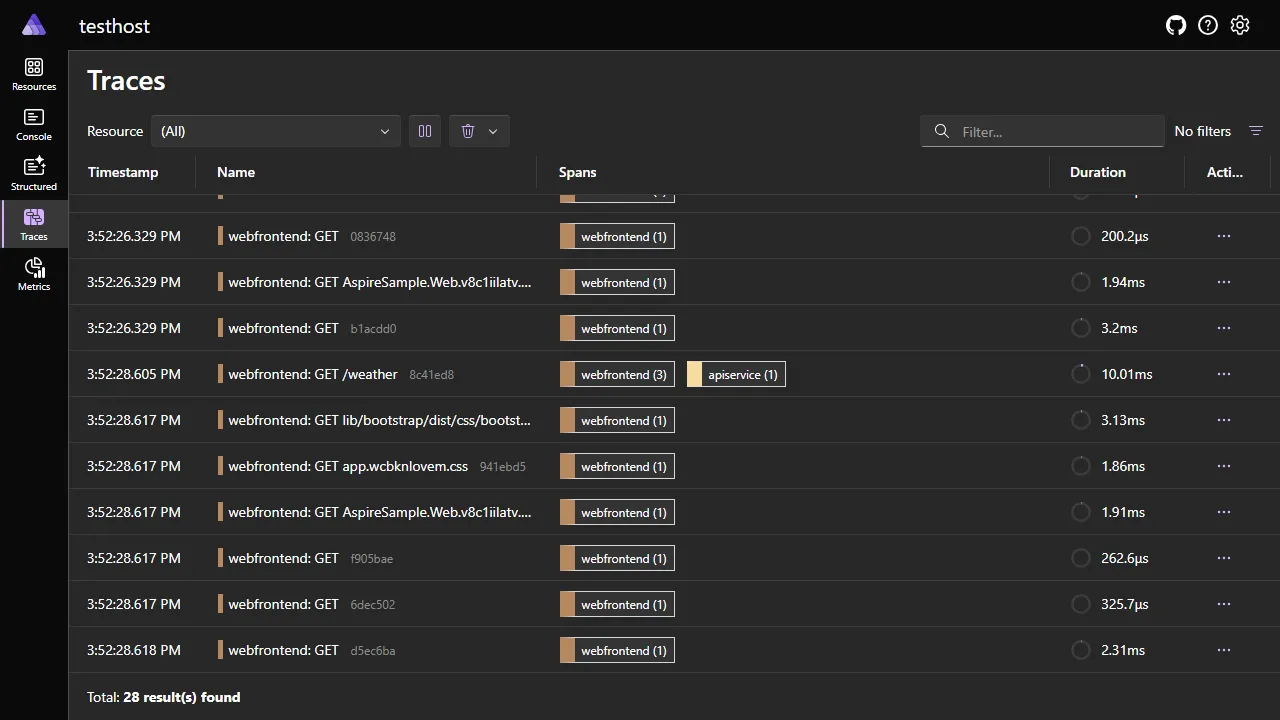
Task: Remove all traces using the trash icon
Action: tap(467, 131)
